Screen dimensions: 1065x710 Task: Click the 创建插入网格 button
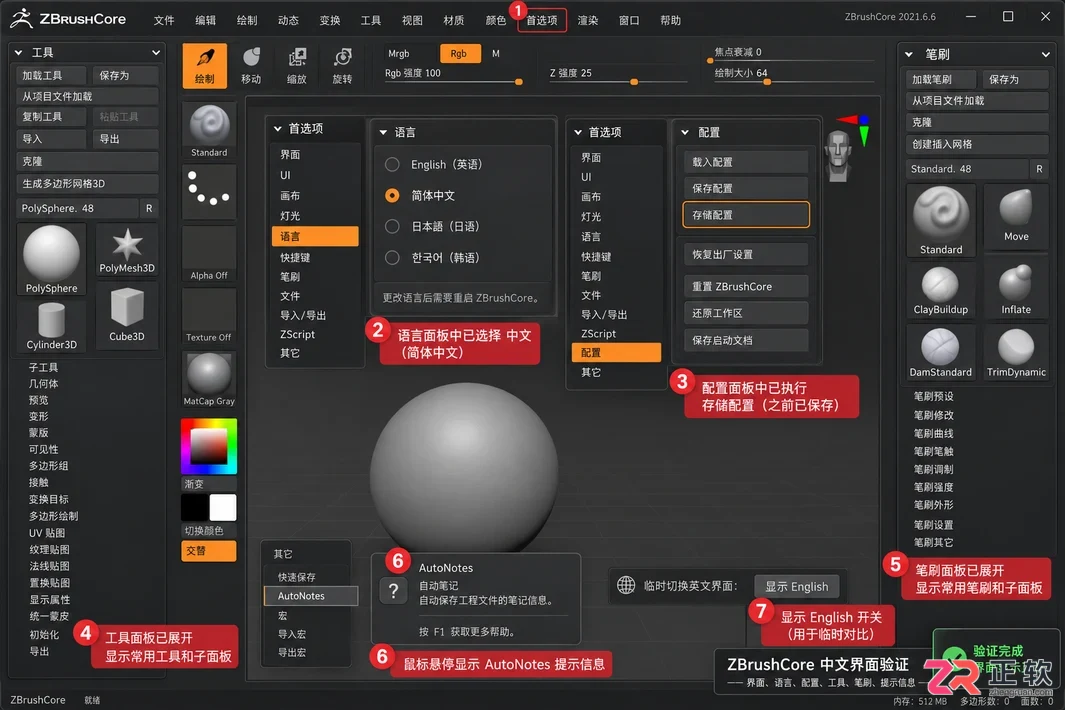[x=977, y=144]
